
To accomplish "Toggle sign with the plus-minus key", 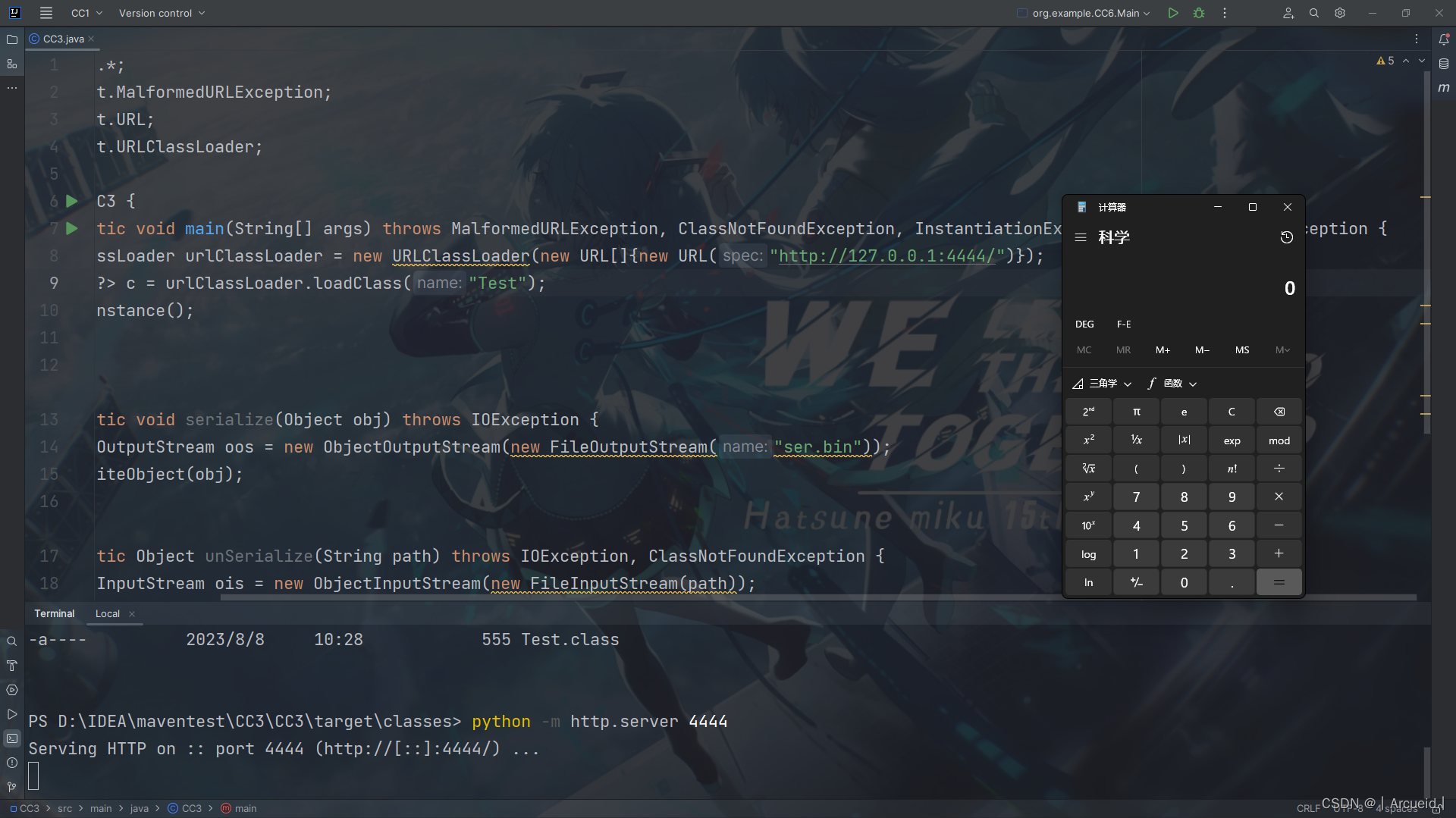I will coord(1137,582).
